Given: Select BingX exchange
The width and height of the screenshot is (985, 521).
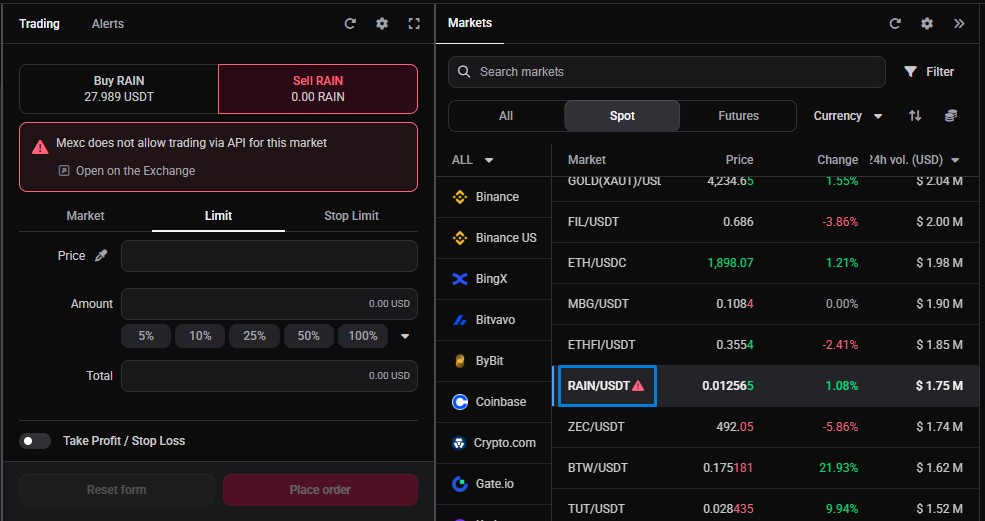Looking at the screenshot, I should [493, 279].
